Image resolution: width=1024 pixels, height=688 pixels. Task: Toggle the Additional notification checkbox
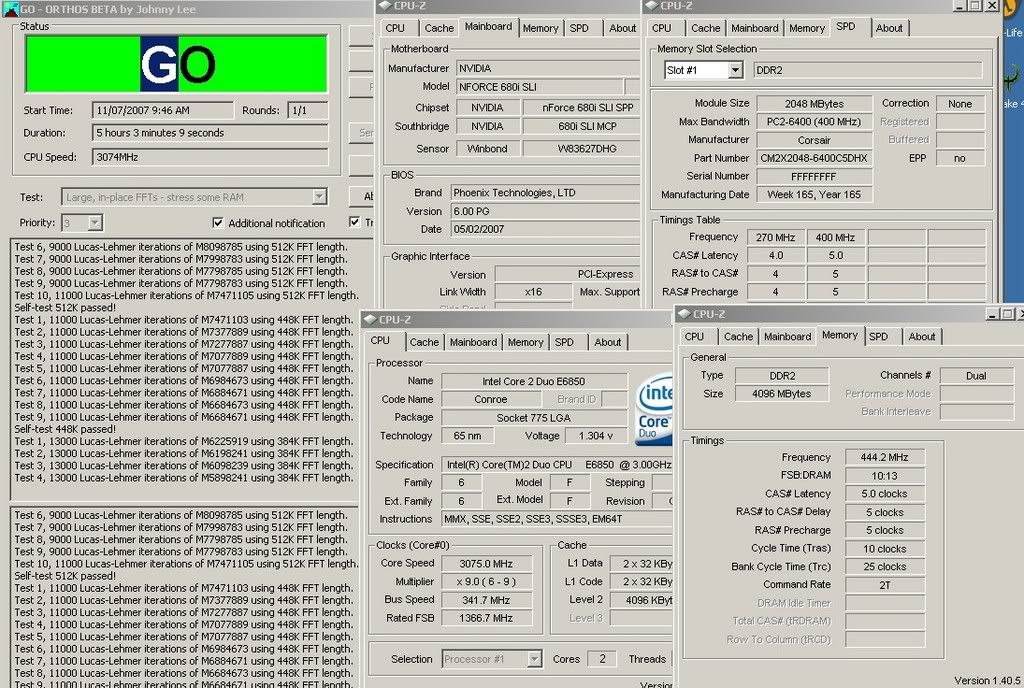[x=218, y=223]
